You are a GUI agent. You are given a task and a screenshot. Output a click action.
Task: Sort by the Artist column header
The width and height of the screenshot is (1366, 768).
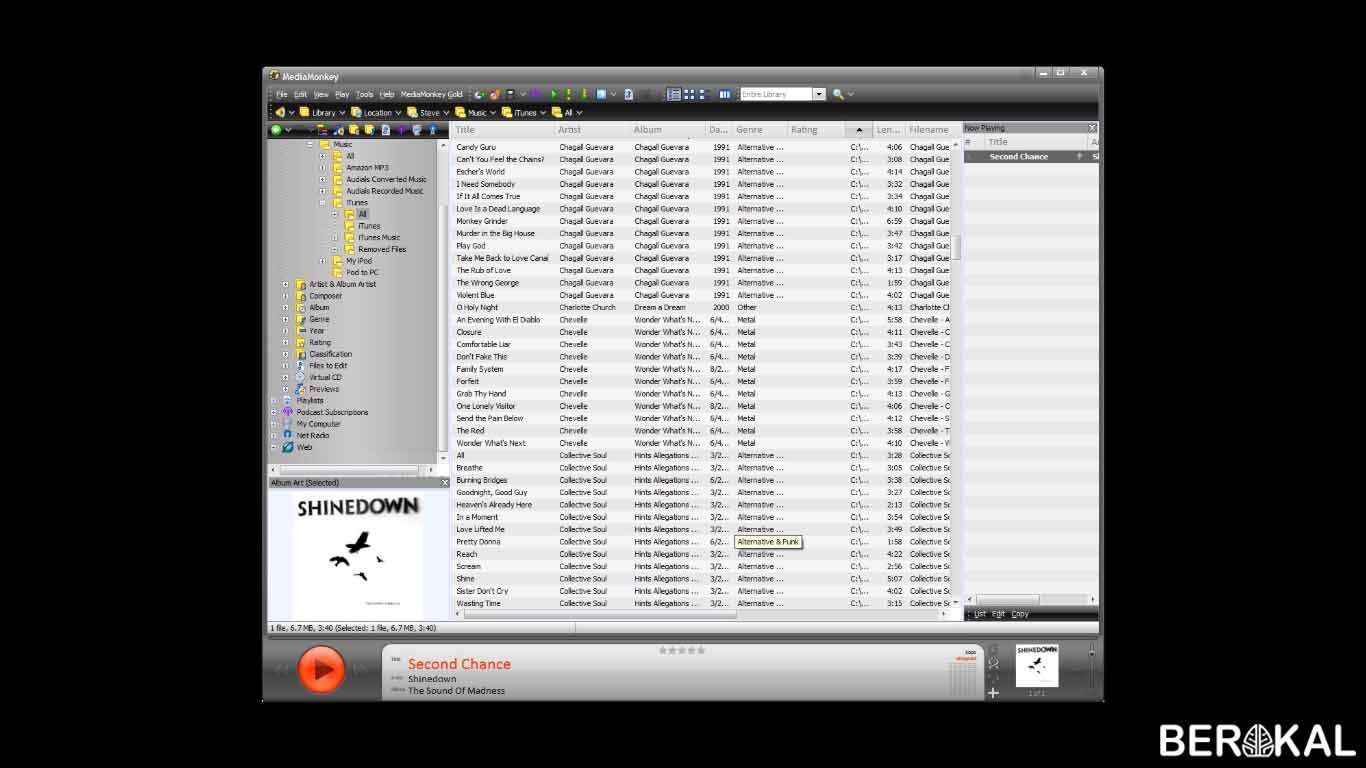592,130
